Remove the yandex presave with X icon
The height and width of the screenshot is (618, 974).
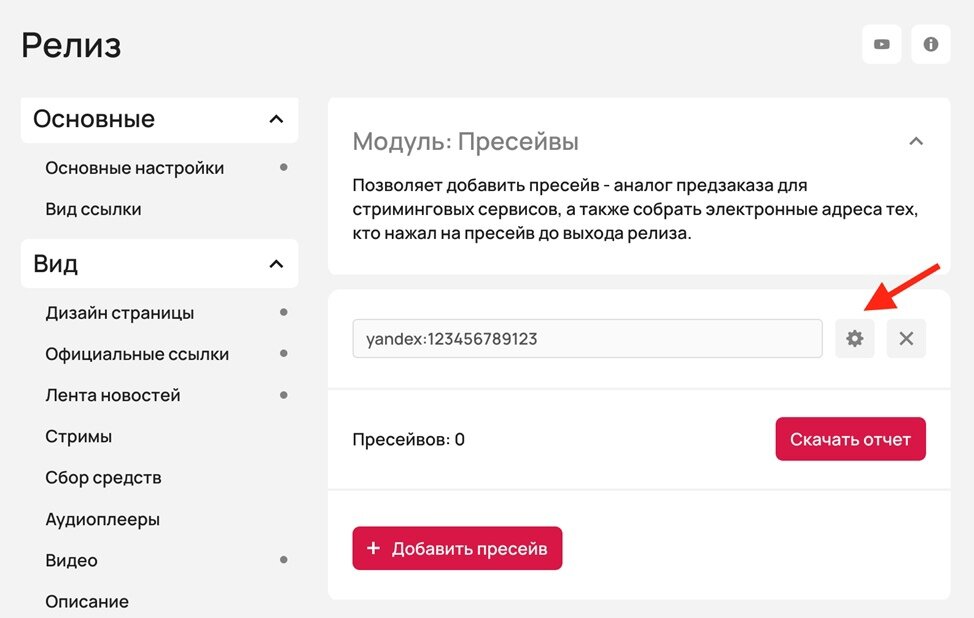click(906, 339)
